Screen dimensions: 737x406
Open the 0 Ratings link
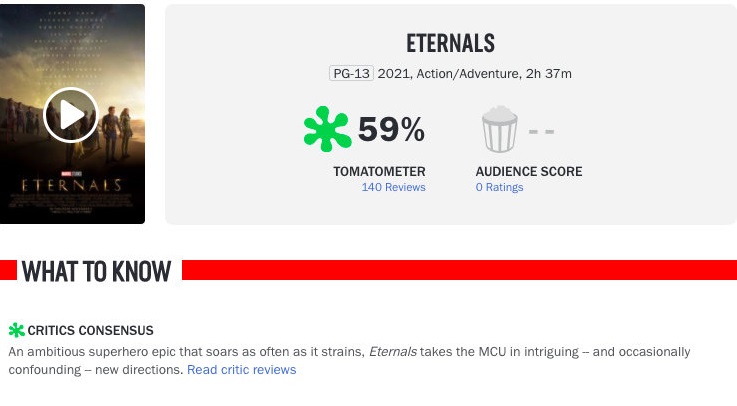(499, 187)
